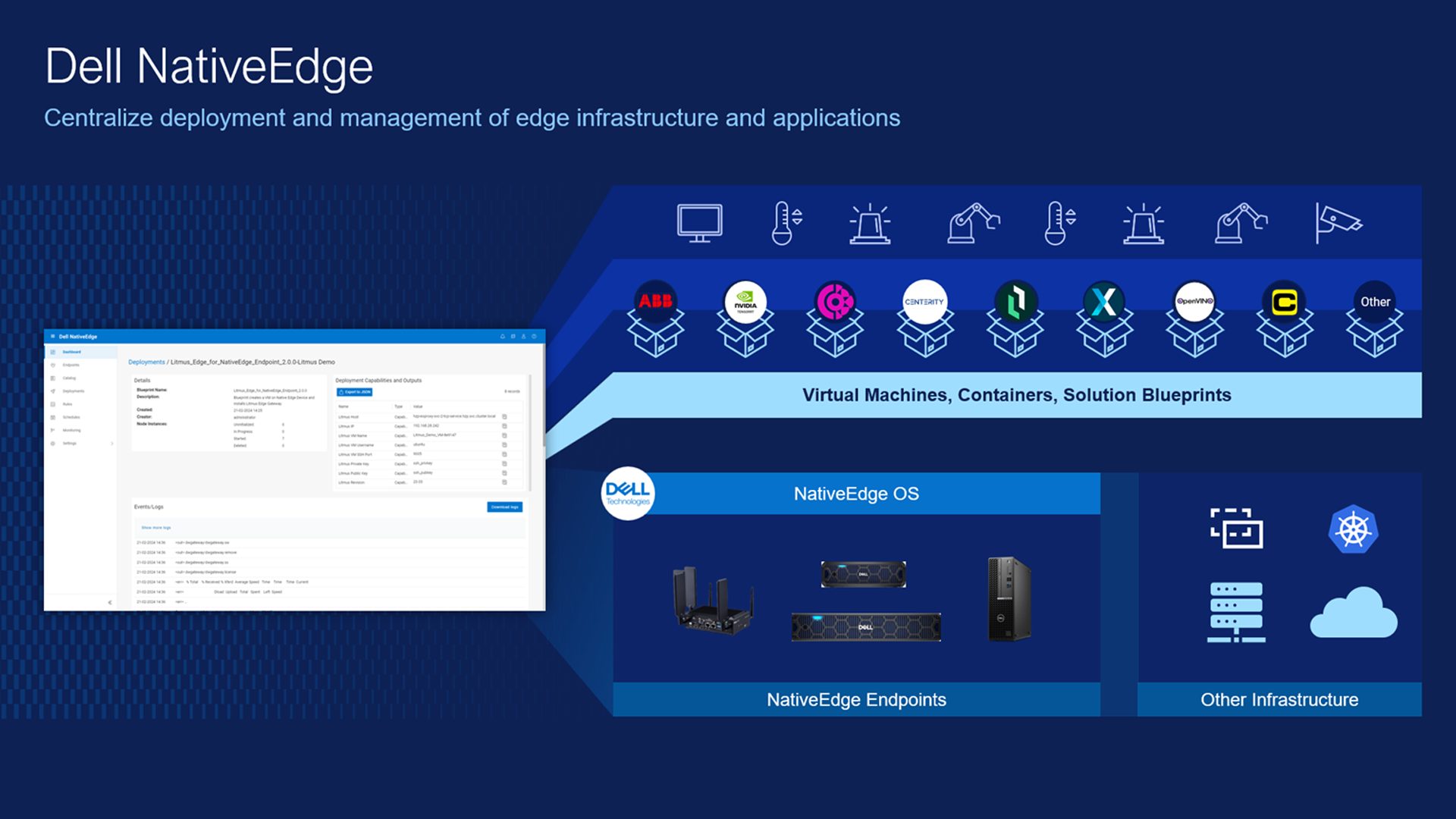The width and height of the screenshot is (1456, 819).
Task: Click the notifications bell in the top bar
Action: (x=502, y=337)
